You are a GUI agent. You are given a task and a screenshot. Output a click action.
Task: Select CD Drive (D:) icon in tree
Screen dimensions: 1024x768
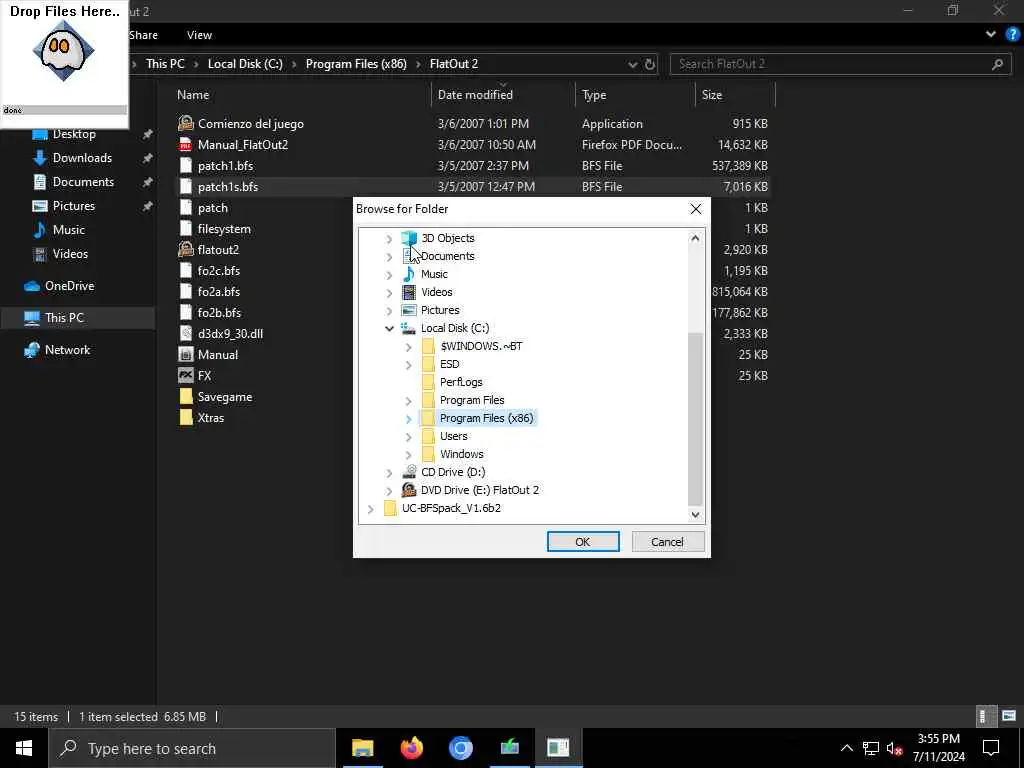(x=409, y=472)
